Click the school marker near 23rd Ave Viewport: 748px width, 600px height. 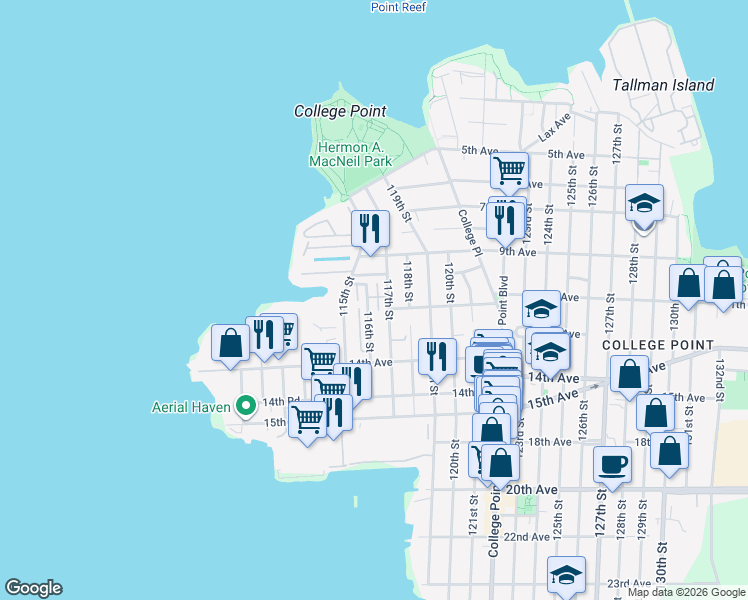coord(566,575)
